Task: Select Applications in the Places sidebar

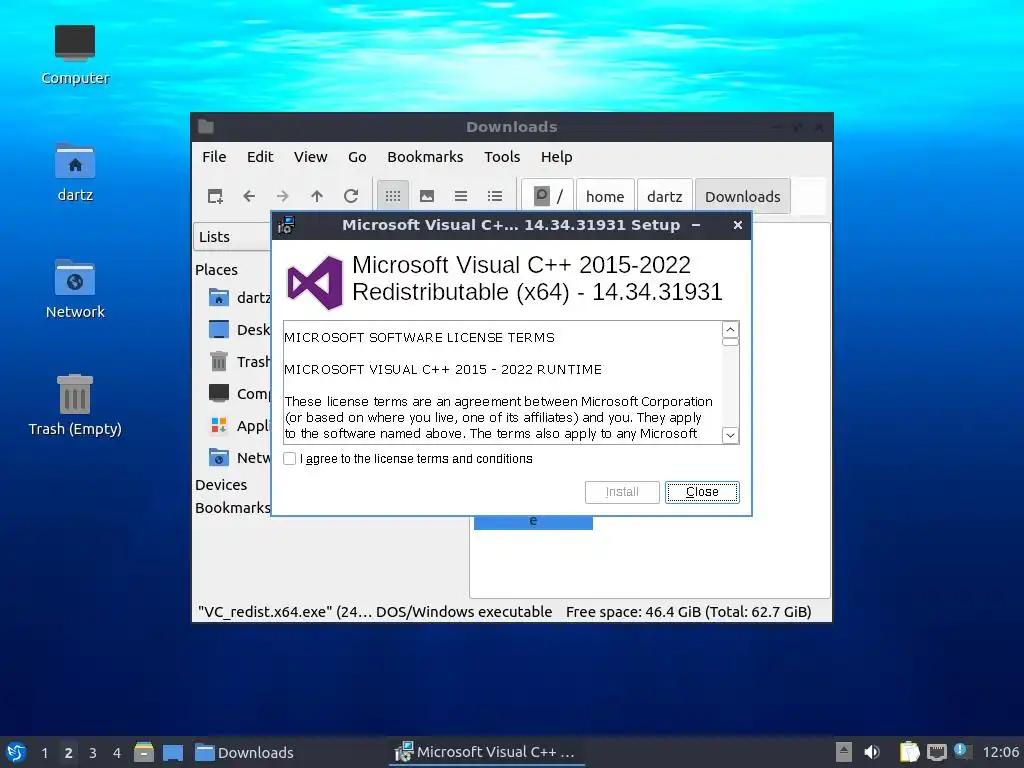Action: tap(239, 426)
